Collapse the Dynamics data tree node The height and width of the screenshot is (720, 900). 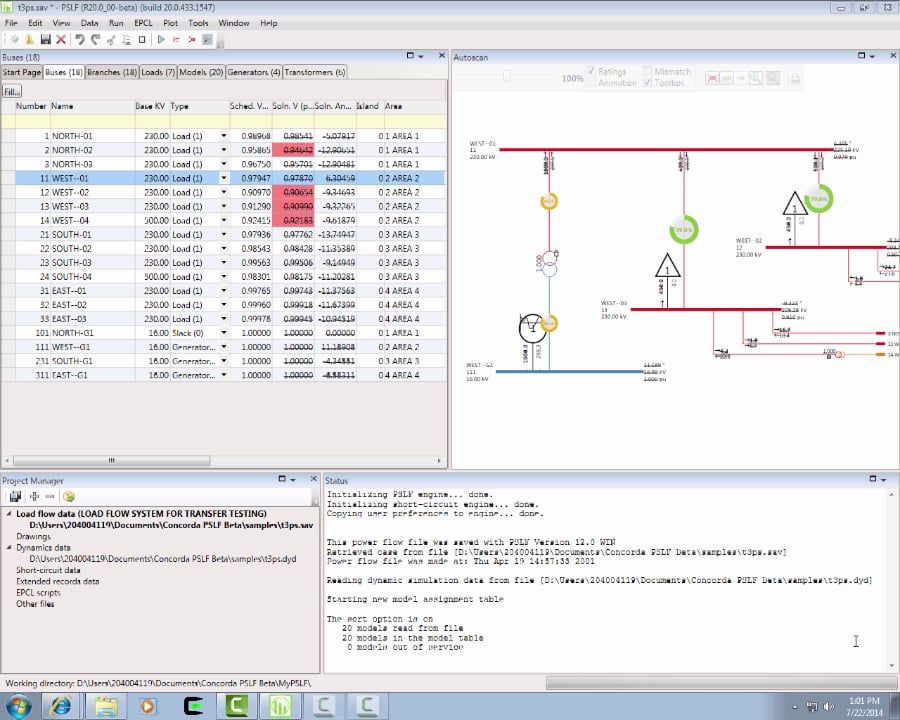tap(8, 548)
